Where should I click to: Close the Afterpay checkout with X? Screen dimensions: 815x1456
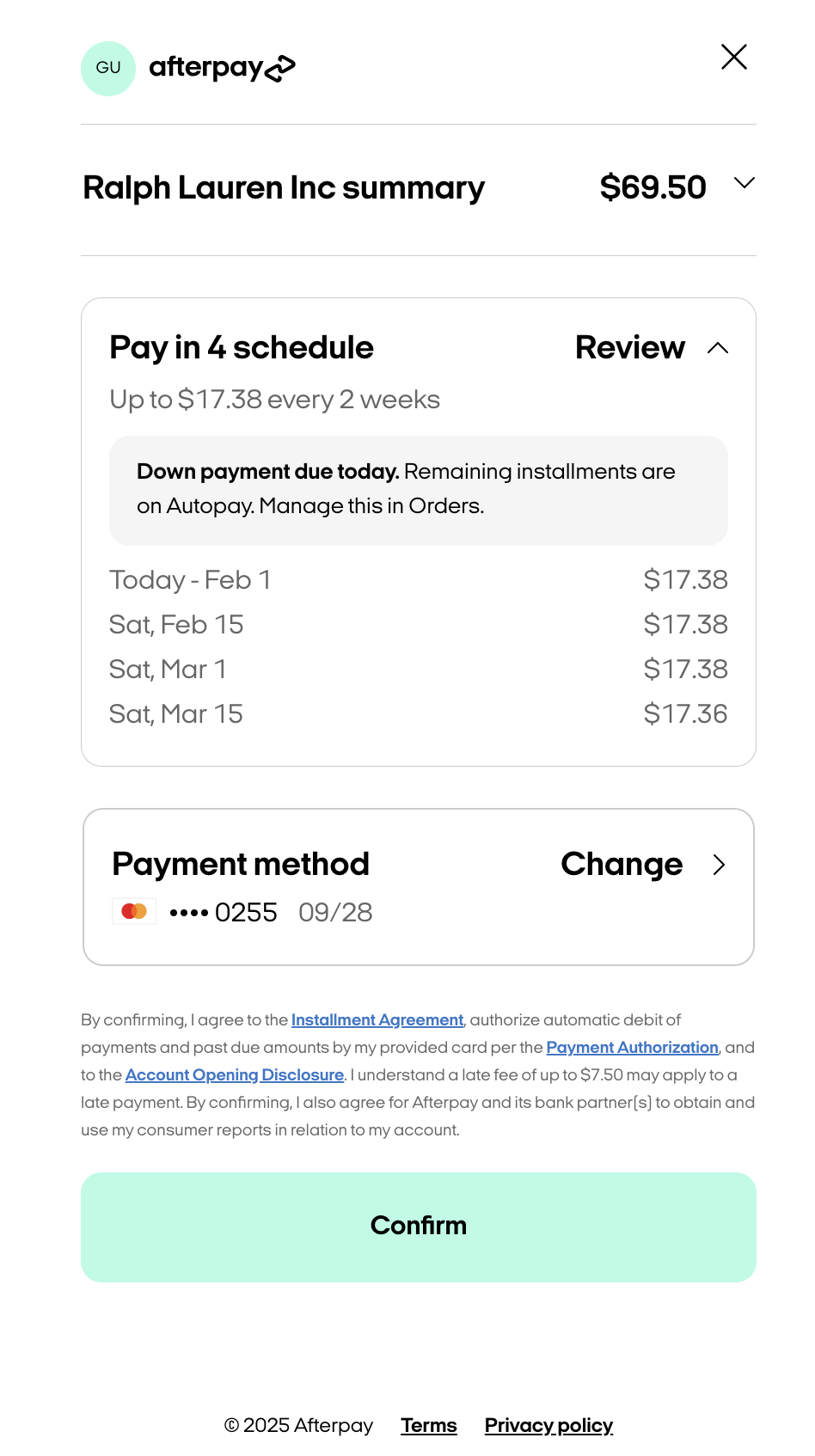point(733,57)
